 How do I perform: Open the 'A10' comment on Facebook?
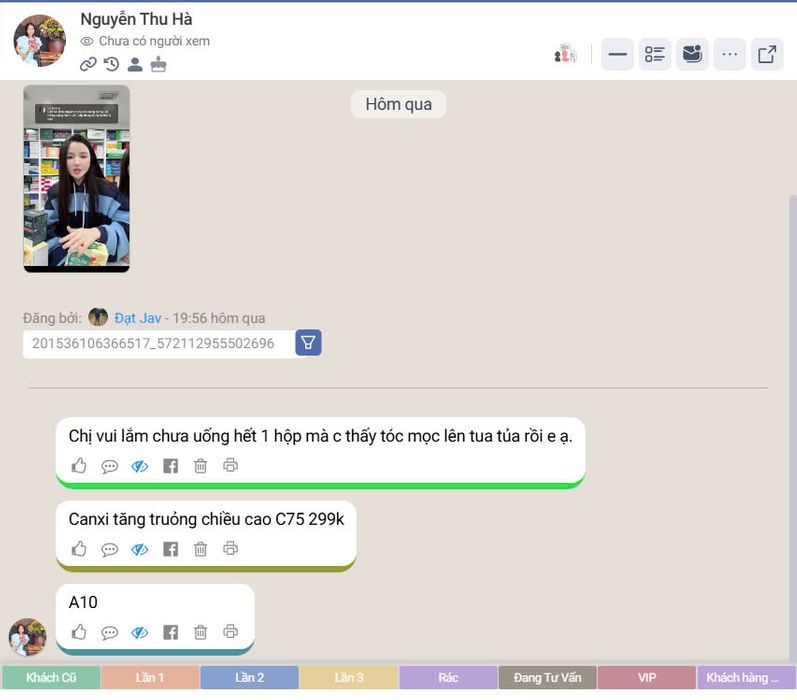[x=170, y=632]
